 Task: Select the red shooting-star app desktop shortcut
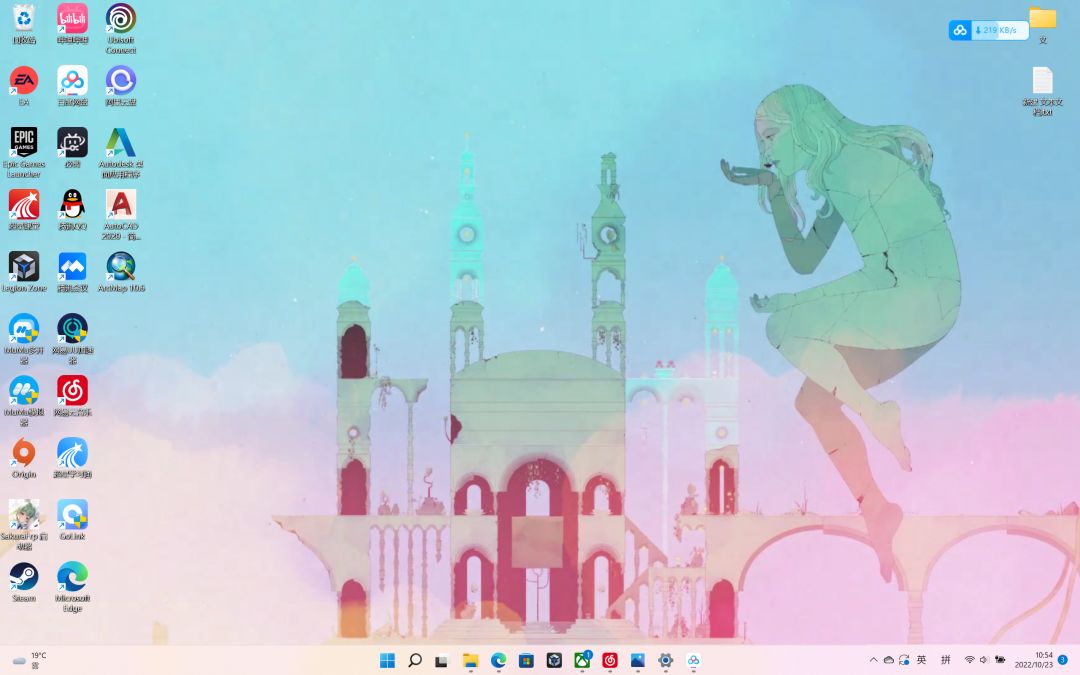click(23, 210)
